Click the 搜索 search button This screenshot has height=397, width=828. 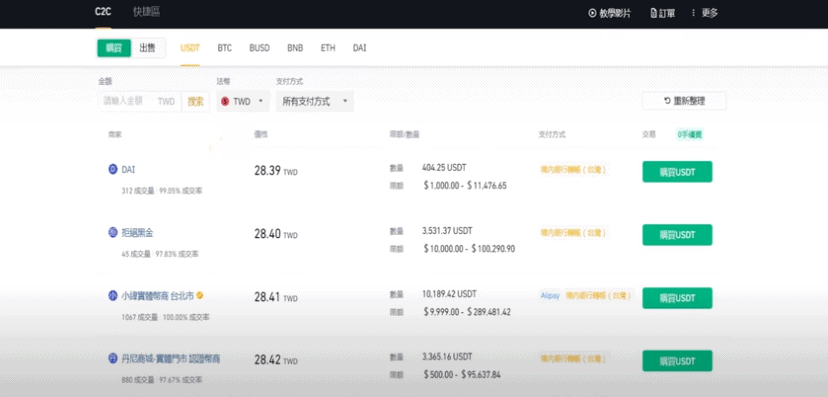195,101
